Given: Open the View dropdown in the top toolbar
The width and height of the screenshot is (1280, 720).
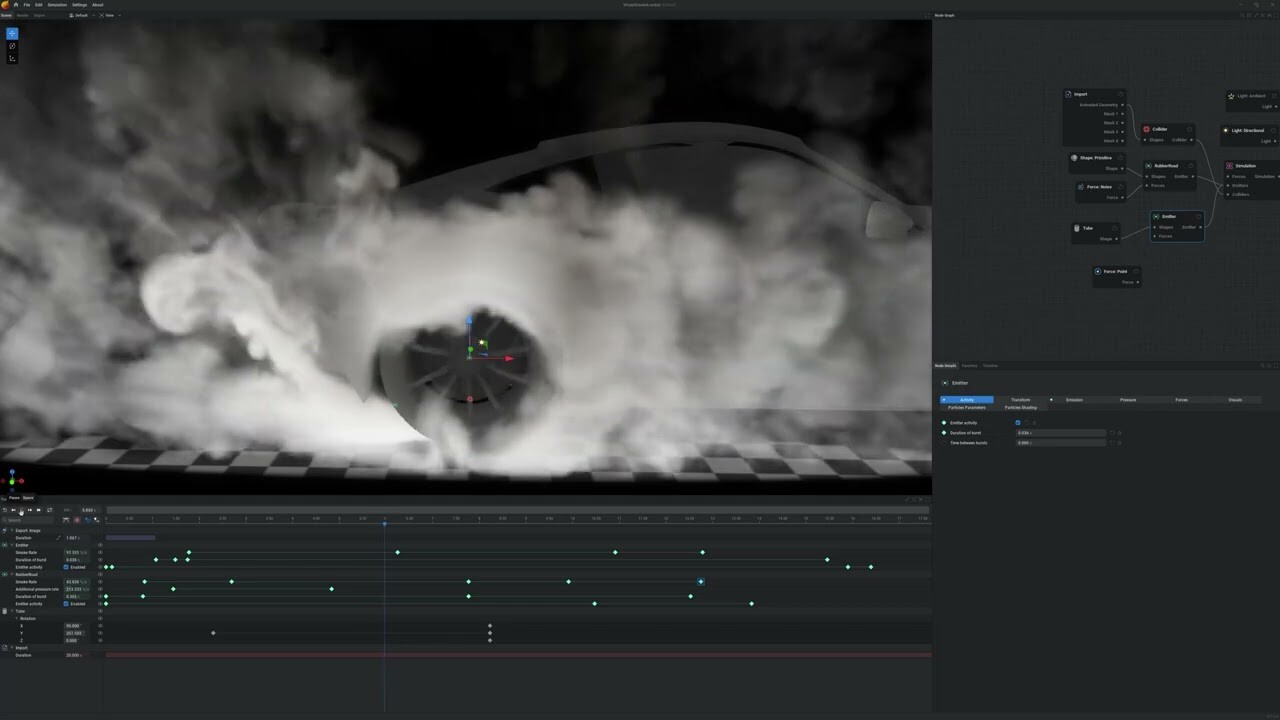Looking at the screenshot, I should point(110,15).
